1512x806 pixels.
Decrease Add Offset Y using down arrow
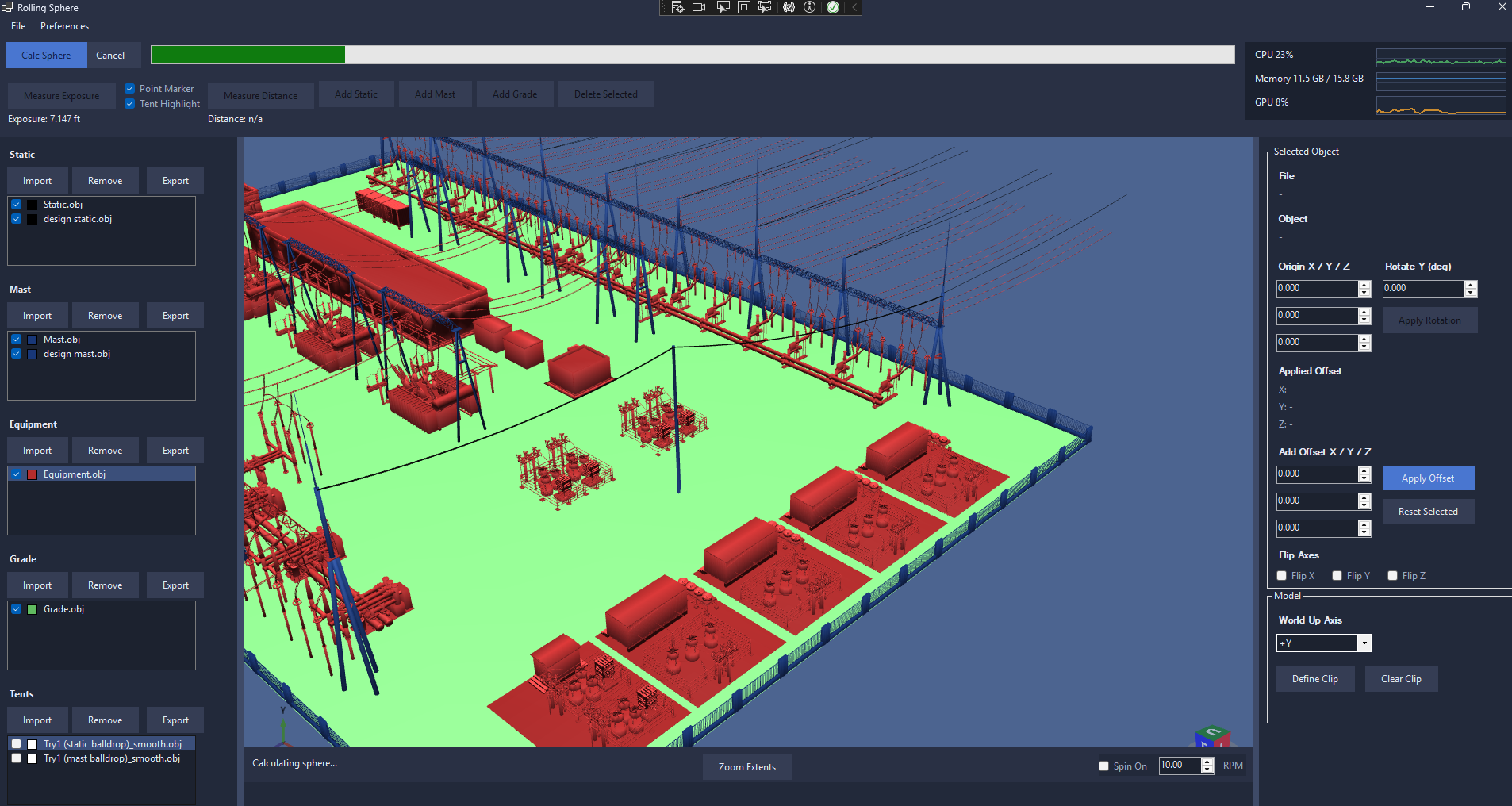pyautogui.click(x=1364, y=505)
